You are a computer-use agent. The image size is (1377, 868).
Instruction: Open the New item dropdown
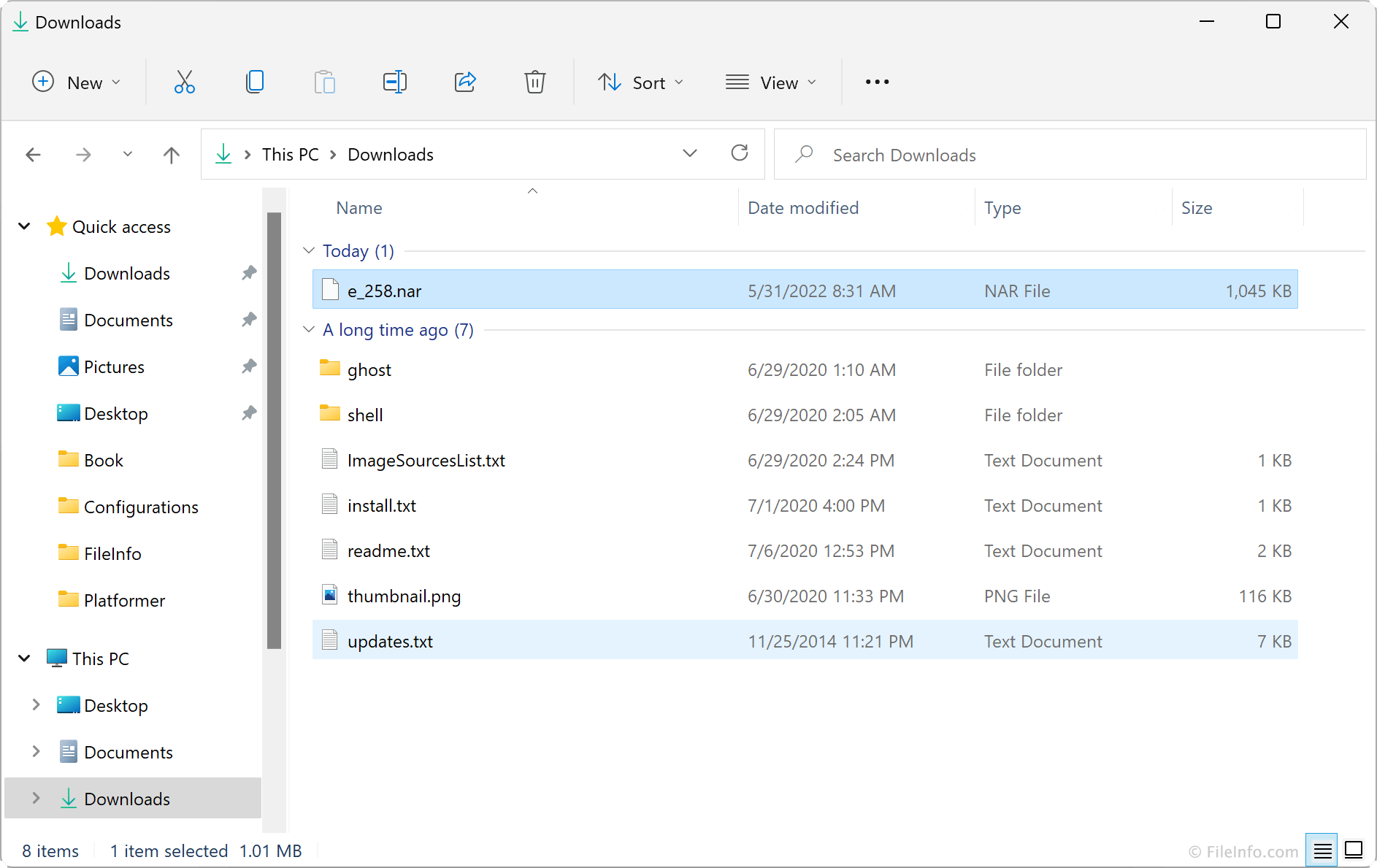(77, 82)
